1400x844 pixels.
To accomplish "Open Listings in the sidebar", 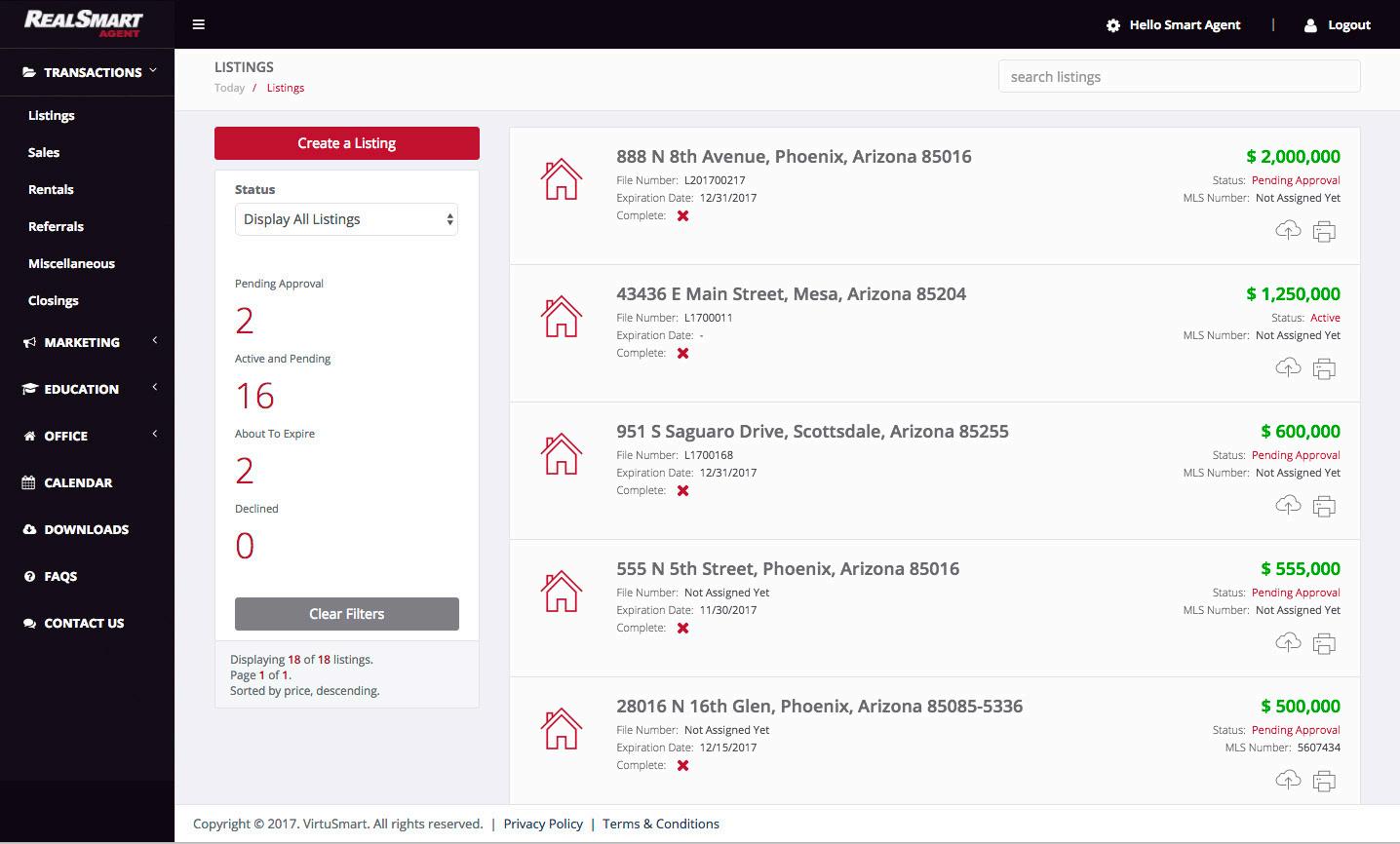I will tap(52, 115).
